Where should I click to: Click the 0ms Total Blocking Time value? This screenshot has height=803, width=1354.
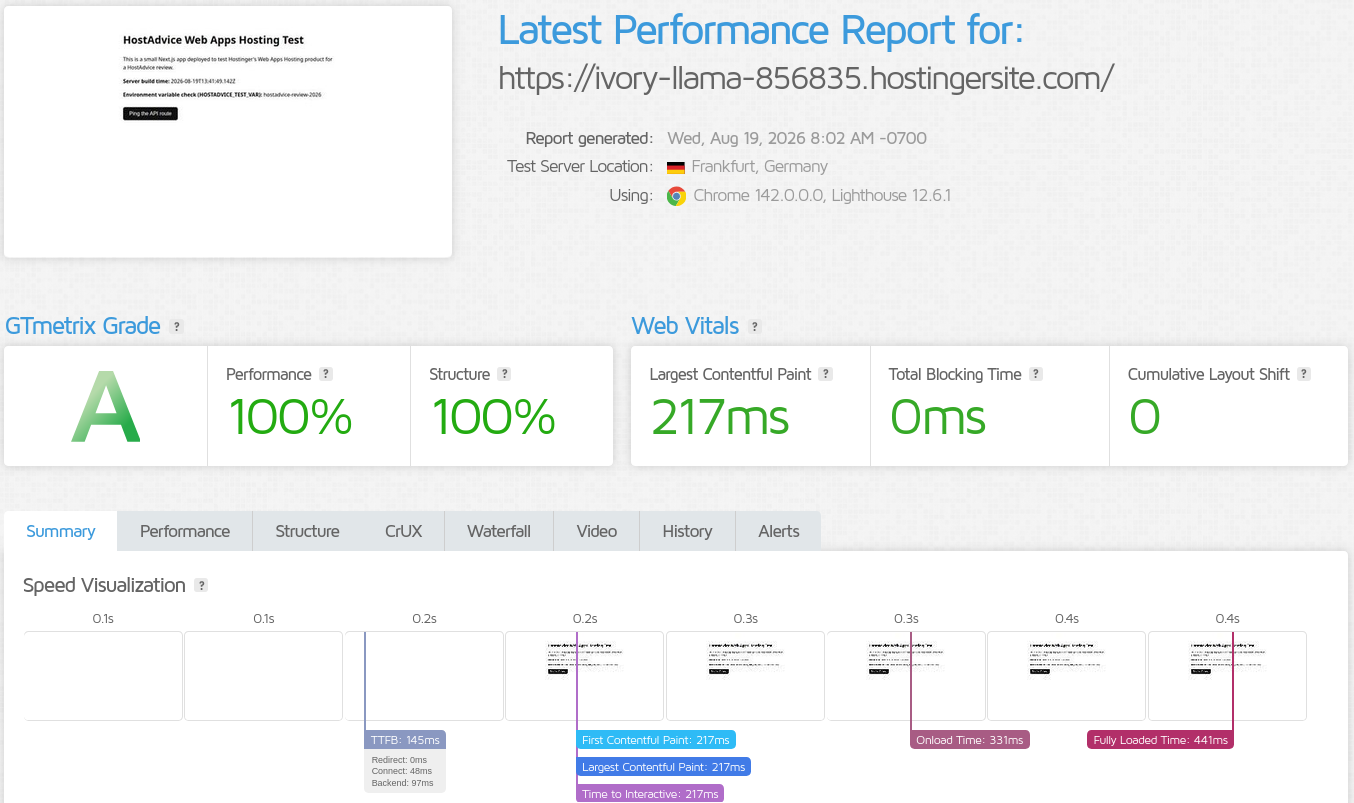click(938, 417)
